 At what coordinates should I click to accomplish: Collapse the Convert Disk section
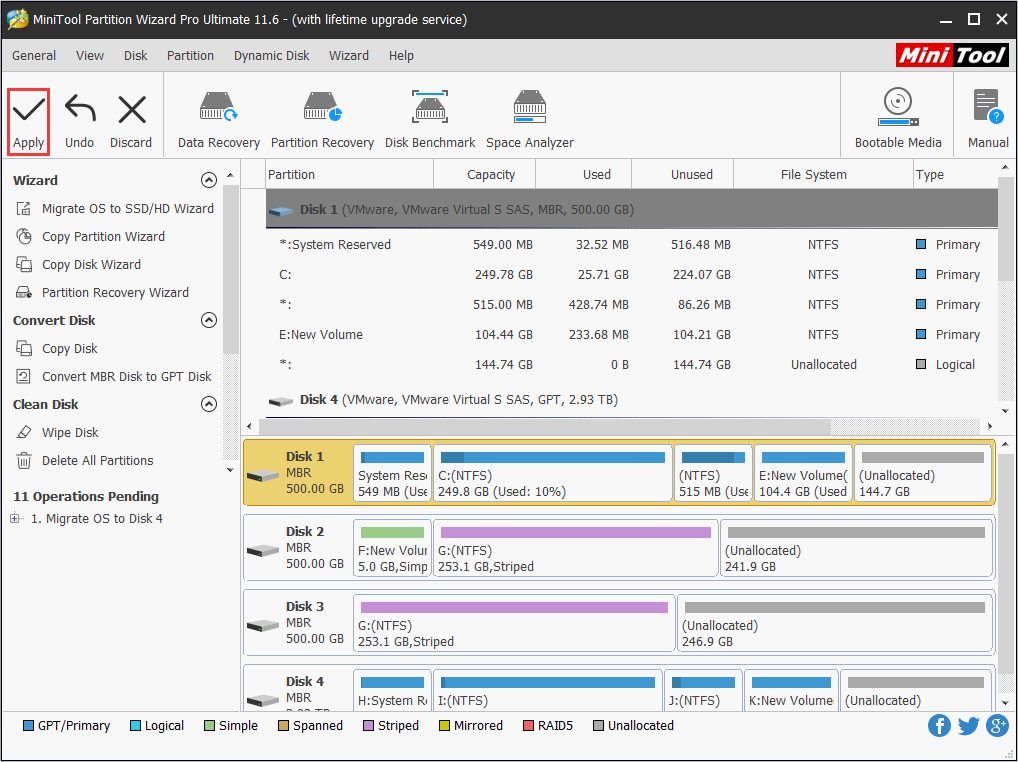coord(208,320)
